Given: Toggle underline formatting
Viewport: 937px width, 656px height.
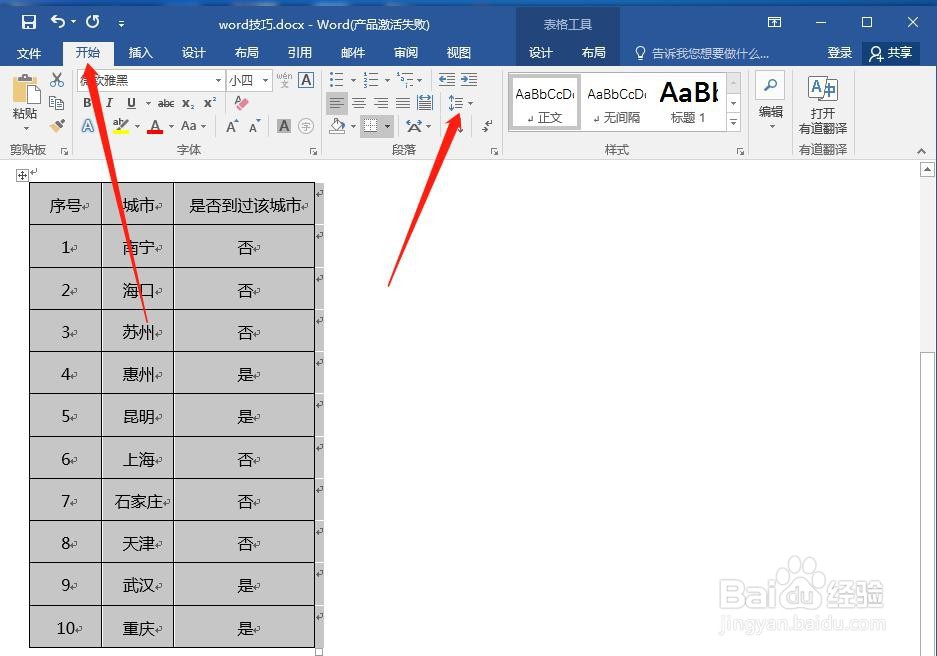Looking at the screenshot, I should point(130,101).
